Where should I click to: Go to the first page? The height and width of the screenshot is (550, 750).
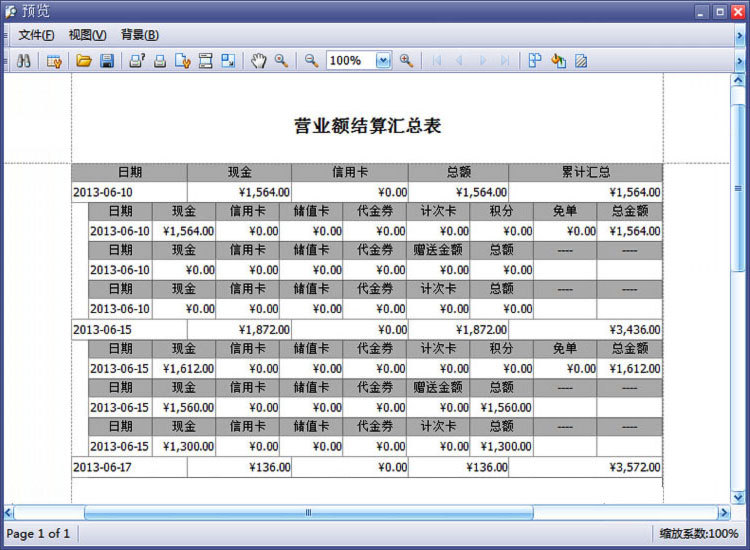point(436,61)
